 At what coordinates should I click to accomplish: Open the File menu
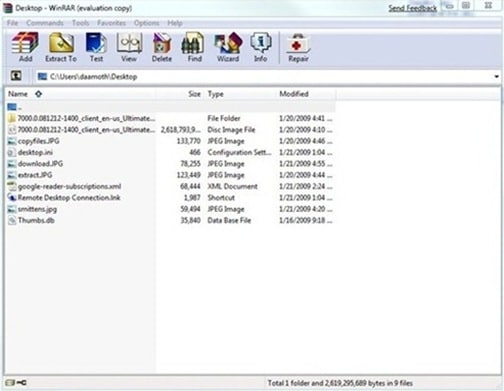[x=12, y=23]
